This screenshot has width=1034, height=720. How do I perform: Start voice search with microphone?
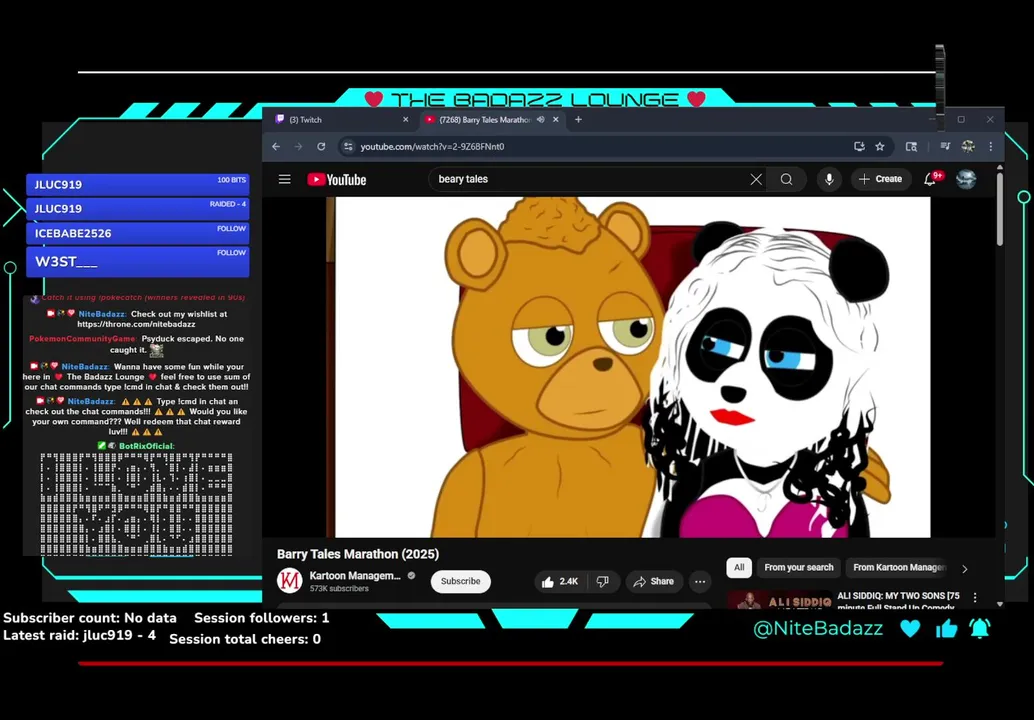click(829, 179)
